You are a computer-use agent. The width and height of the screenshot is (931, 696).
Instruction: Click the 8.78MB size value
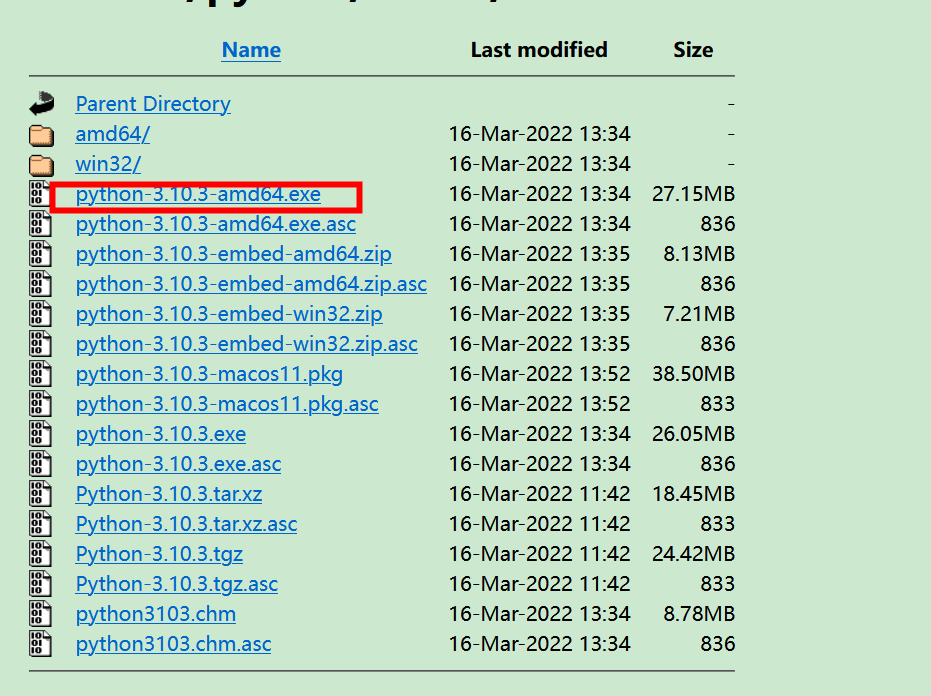click(x=699, y=614)
